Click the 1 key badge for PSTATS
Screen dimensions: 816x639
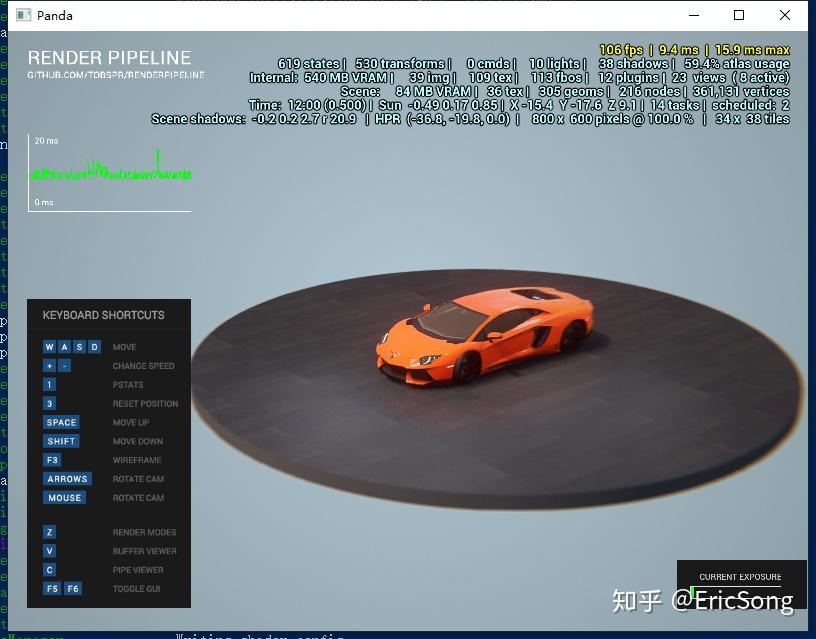49,385
